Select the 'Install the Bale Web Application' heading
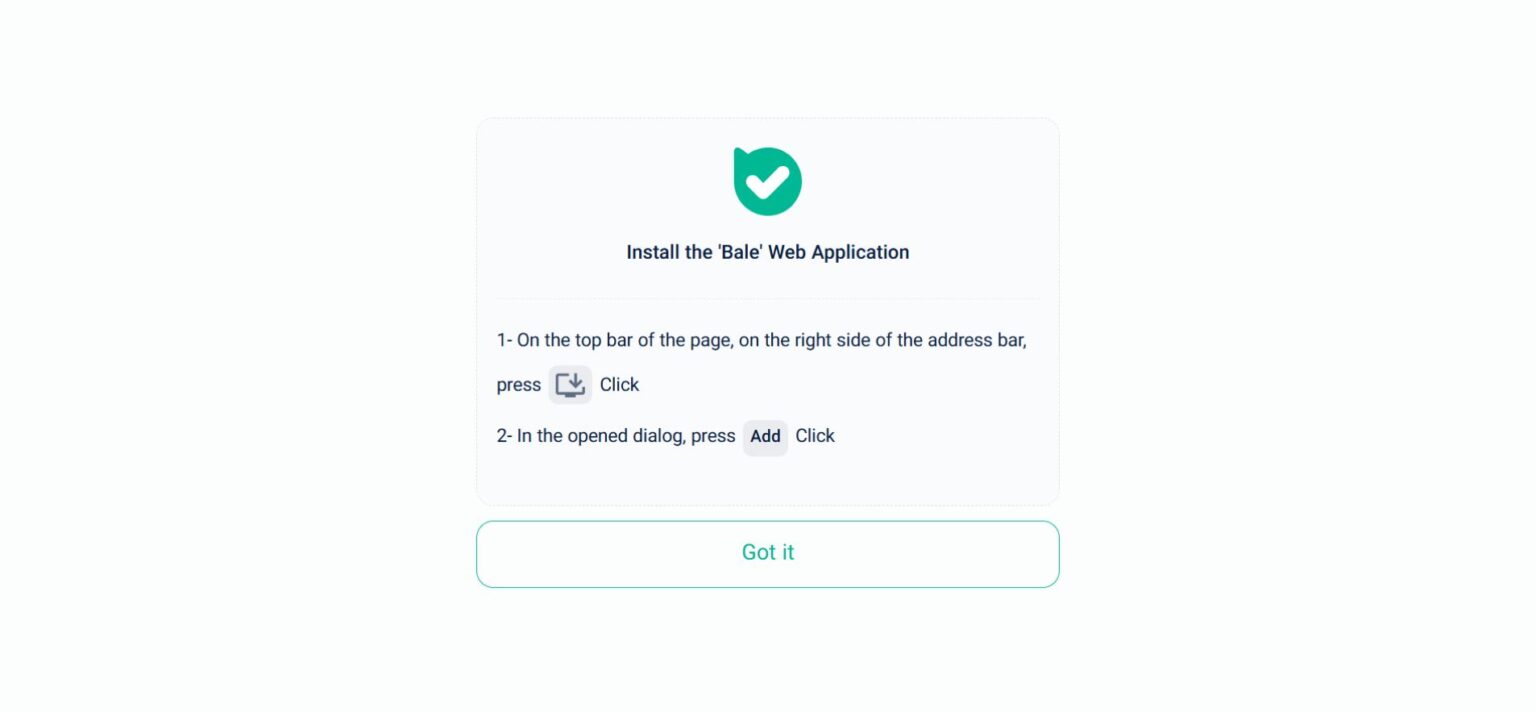 [x=768, y=252]
